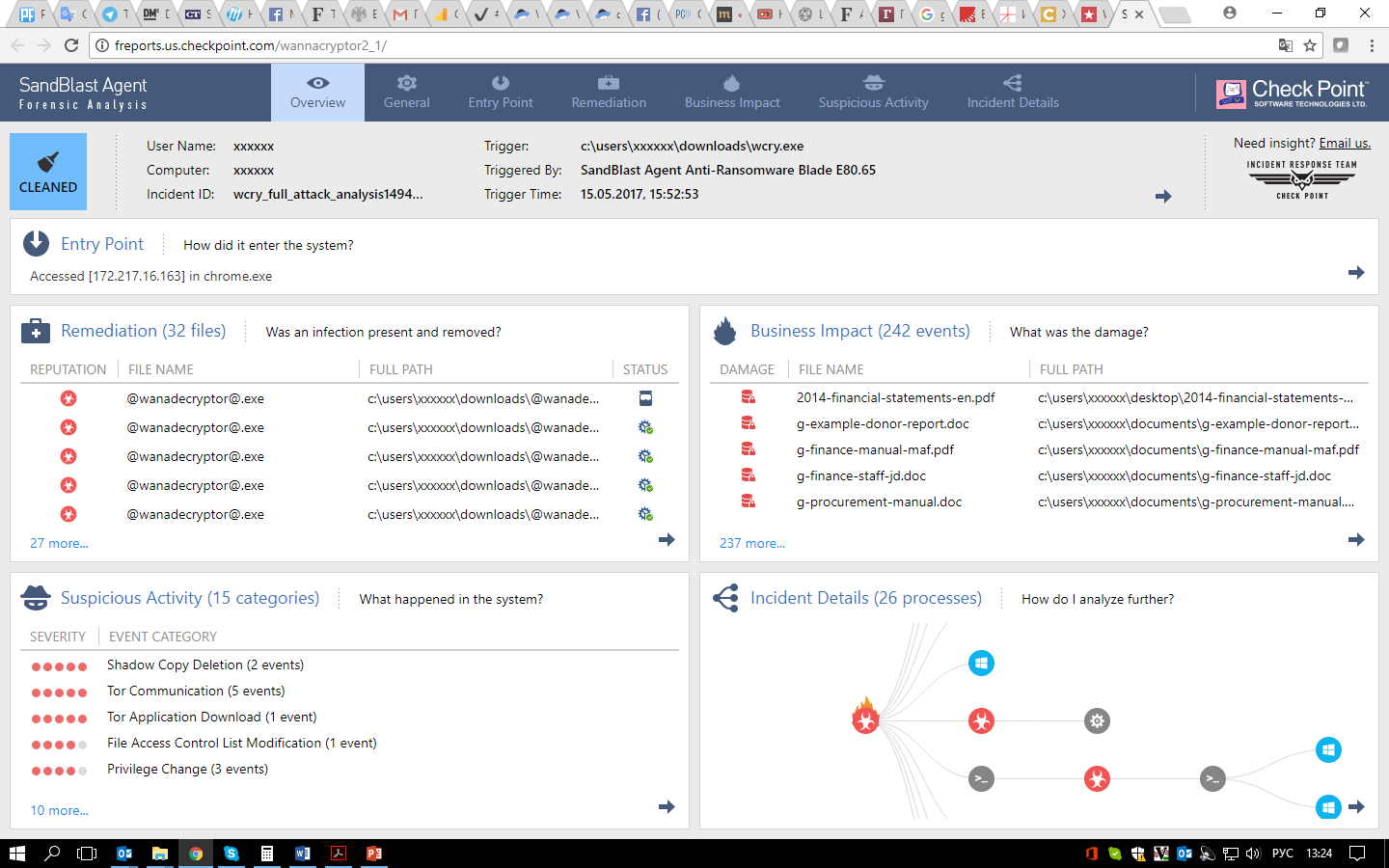This screenshot has height=868, width=1389.
Task: Click the CLEANED status broom icon
Action: (x=48, y=162)
